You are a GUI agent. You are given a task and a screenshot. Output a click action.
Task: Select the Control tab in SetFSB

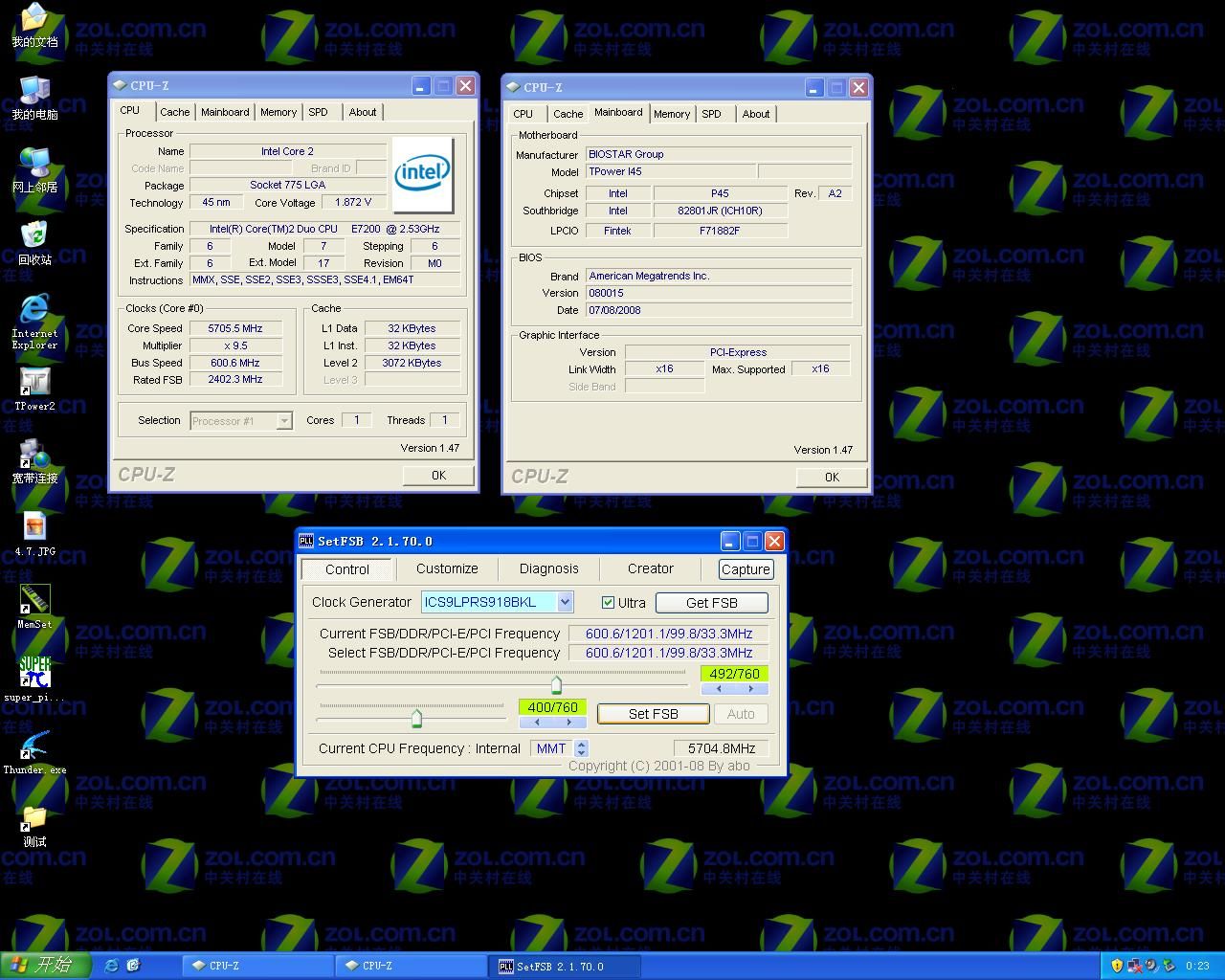[x=346, y=569]
